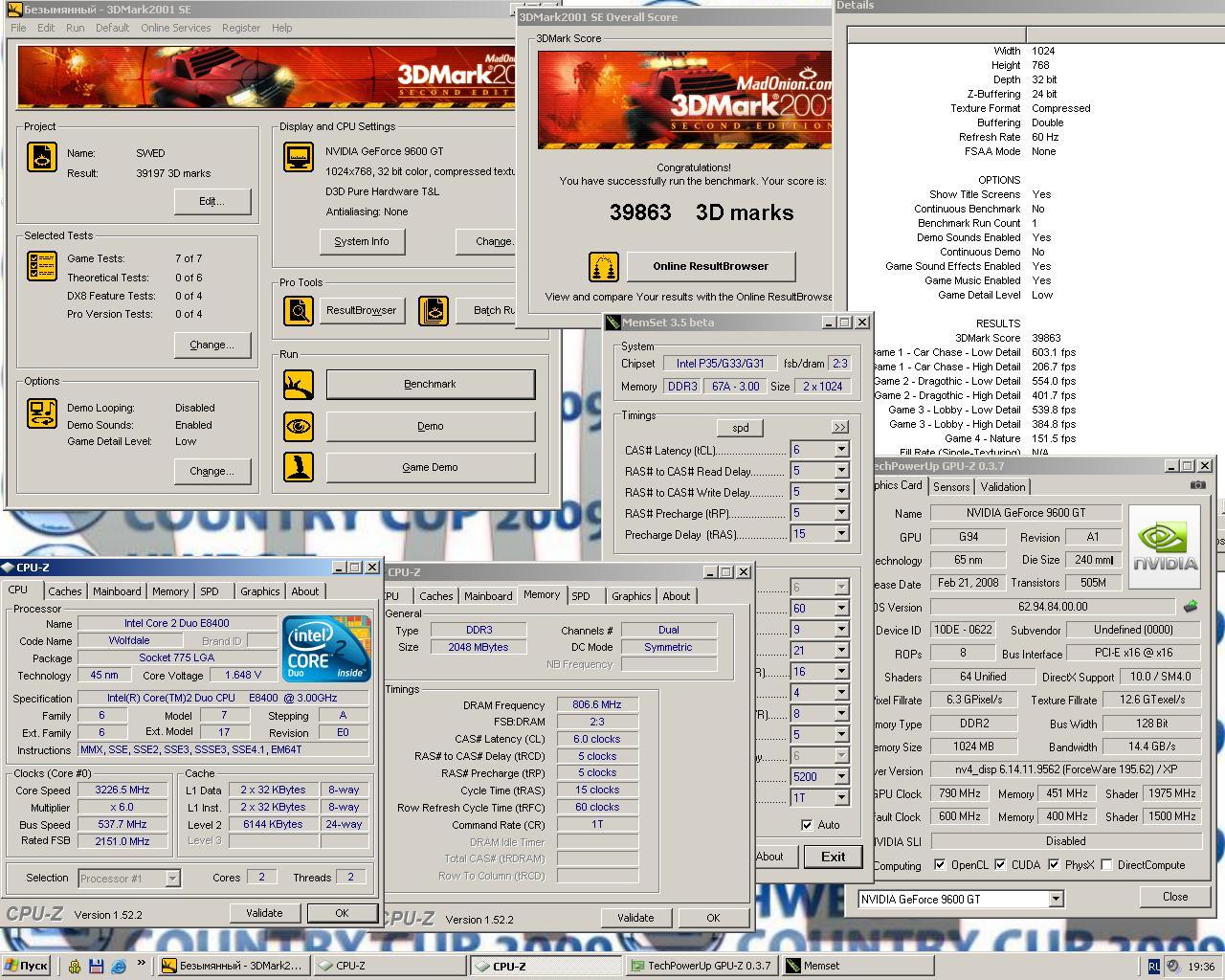
Task: Launch Internet Explorer from quick launch
Action: pyautogui.click(x=119, y=966)
